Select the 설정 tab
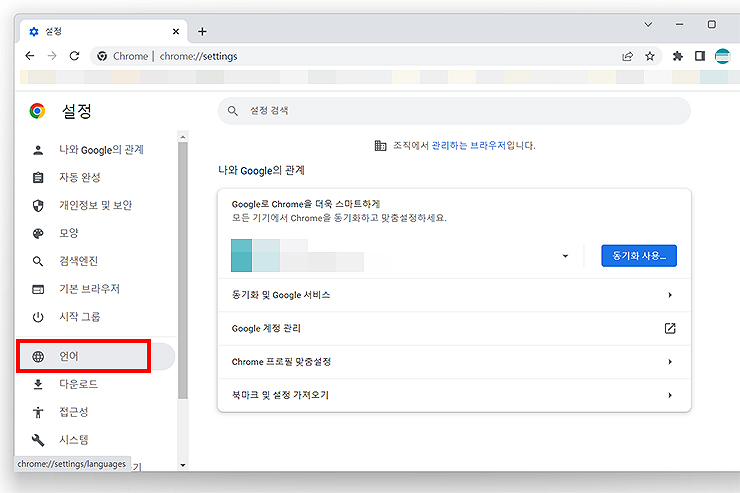The width and height of the screenshot is (740, 493). click(x=104, y=32)
